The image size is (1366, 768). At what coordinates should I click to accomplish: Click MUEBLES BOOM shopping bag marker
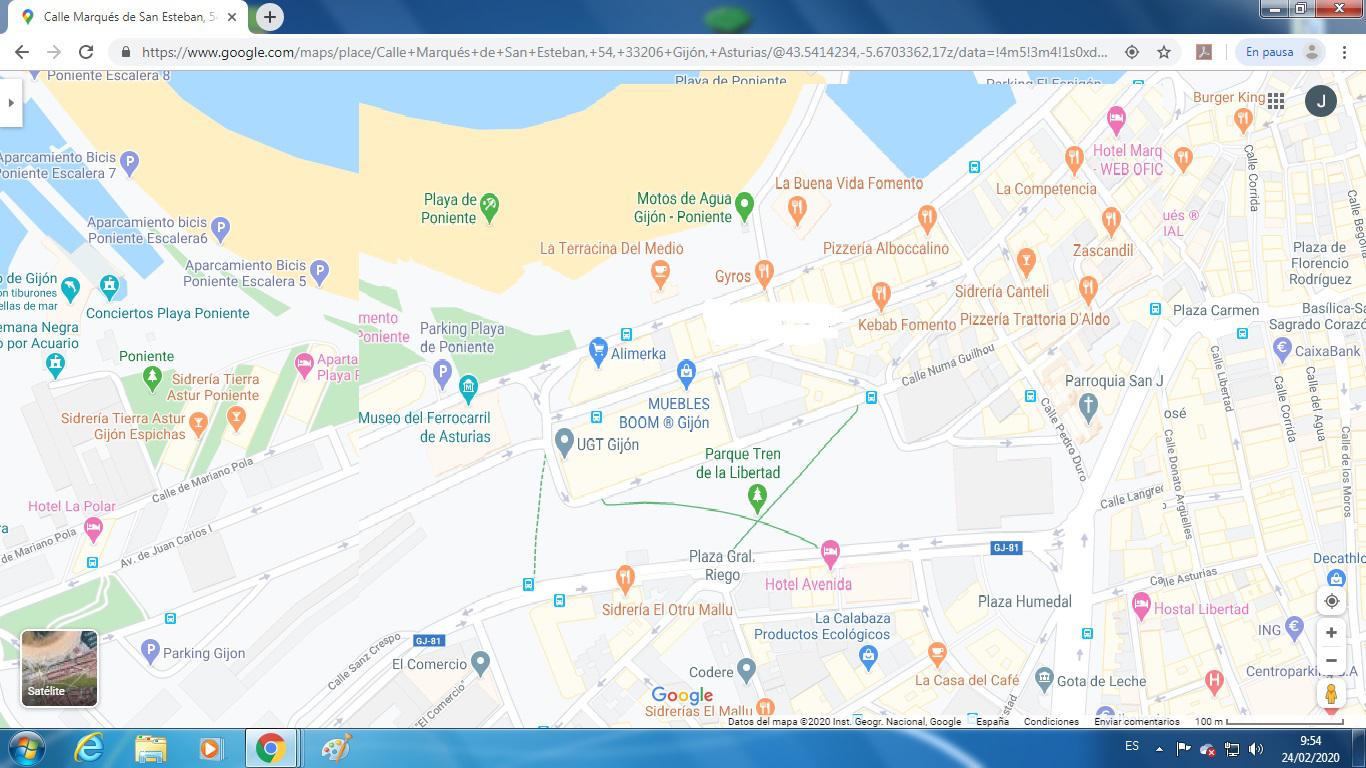(686, 374)
